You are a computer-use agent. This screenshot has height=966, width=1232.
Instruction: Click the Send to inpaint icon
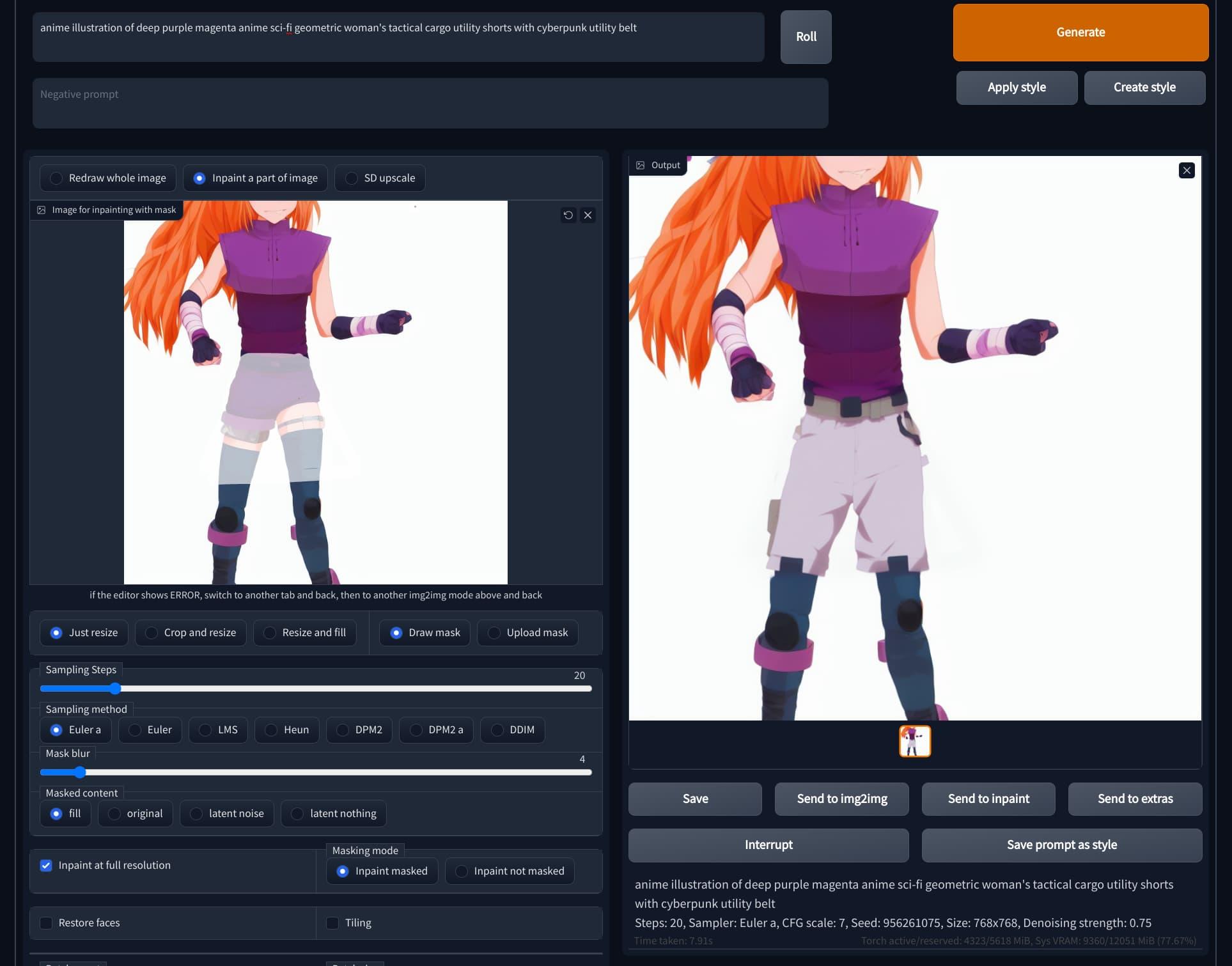click(x=988, y=798)
